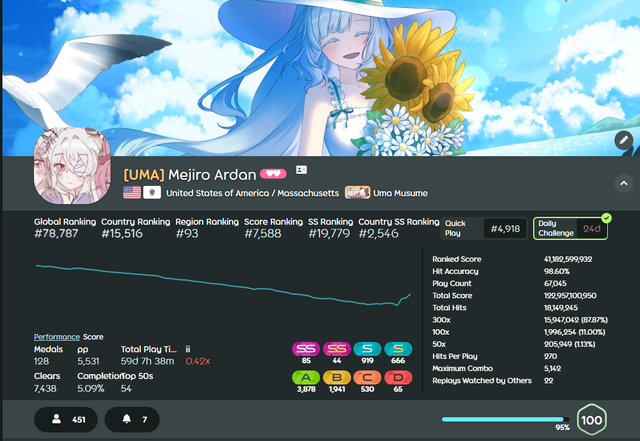Click Country SS Ranking #2,546 value
Screen dimensions: 640x441
378,234
